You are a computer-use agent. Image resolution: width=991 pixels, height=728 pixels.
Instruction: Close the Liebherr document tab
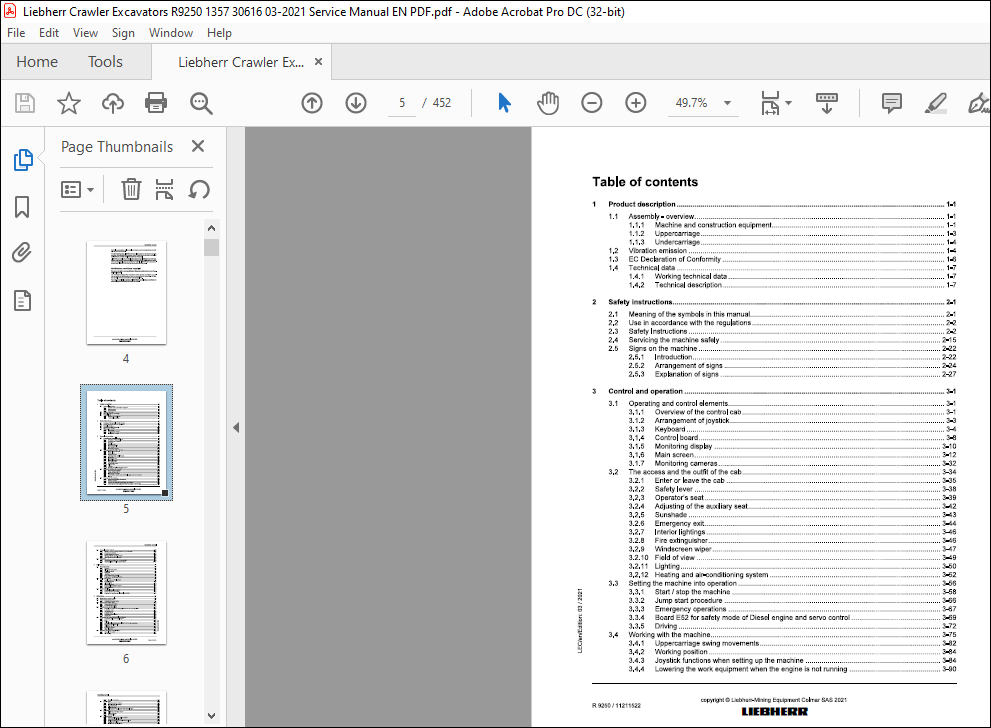tap(319, 61)
